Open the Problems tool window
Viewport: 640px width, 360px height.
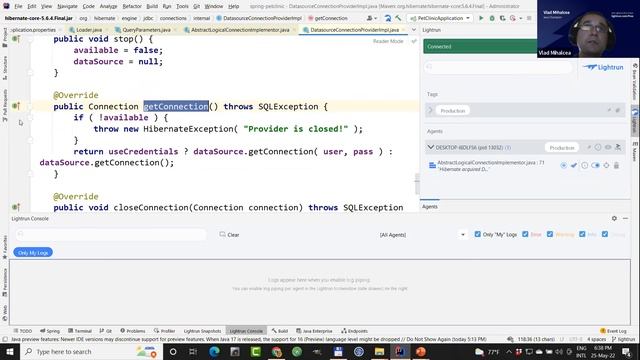click(133, 331)
